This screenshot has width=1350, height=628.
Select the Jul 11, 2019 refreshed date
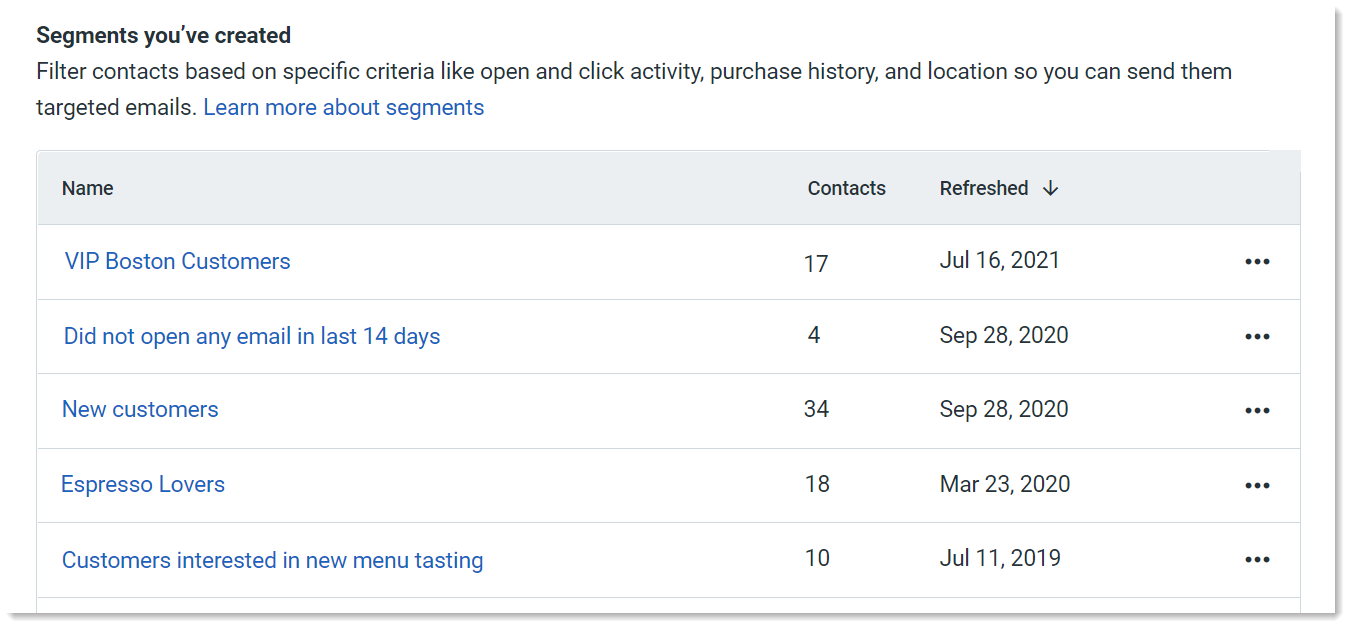pyautogui.click(x=1000, y=558)
